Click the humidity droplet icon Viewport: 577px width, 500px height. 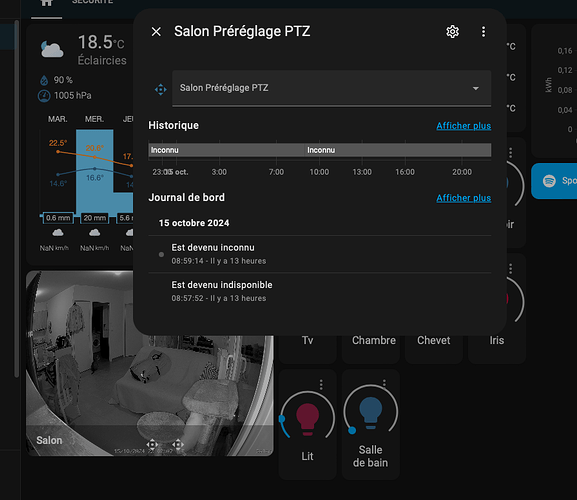coord(44,80)
